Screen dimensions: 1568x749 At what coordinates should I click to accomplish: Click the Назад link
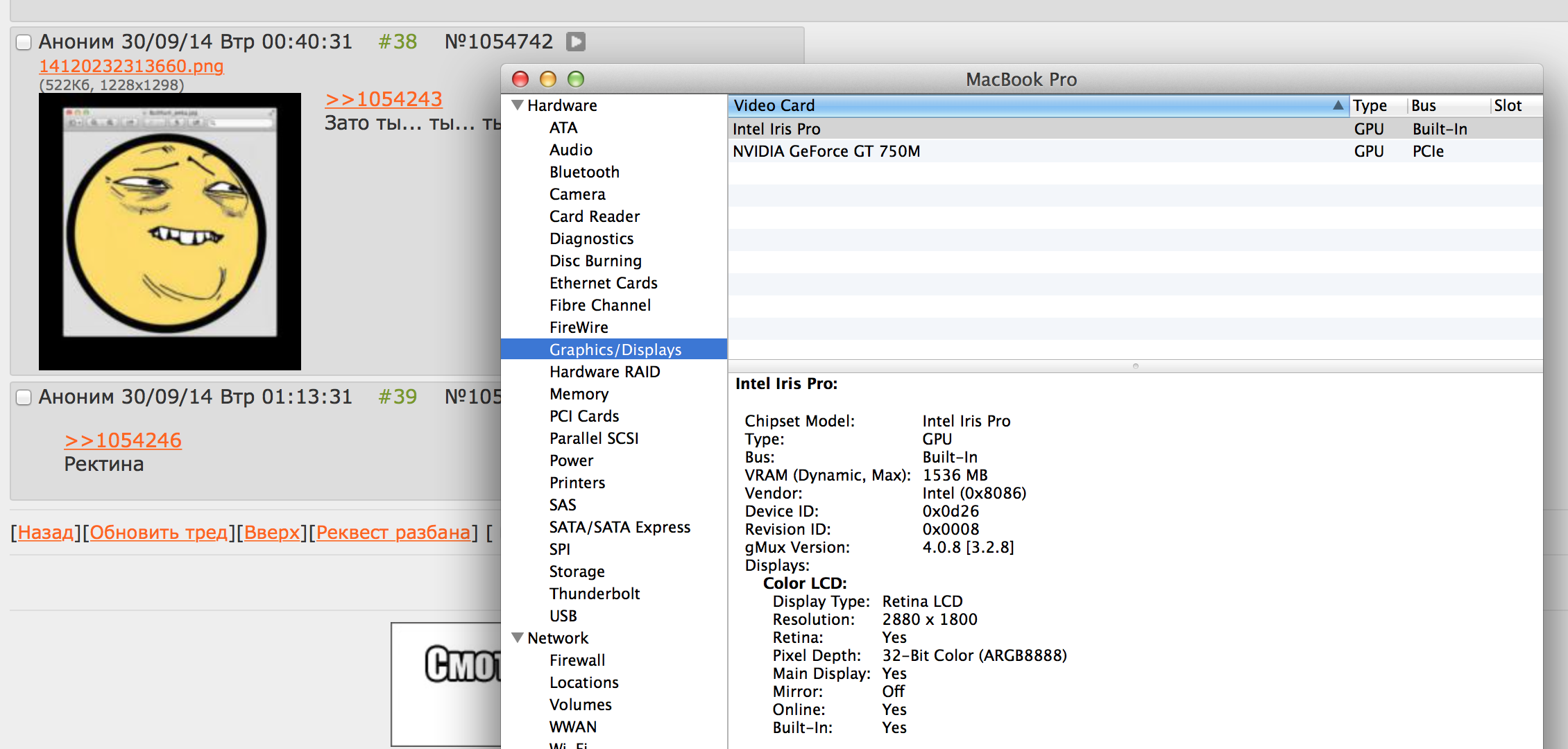tap(46, 533)
